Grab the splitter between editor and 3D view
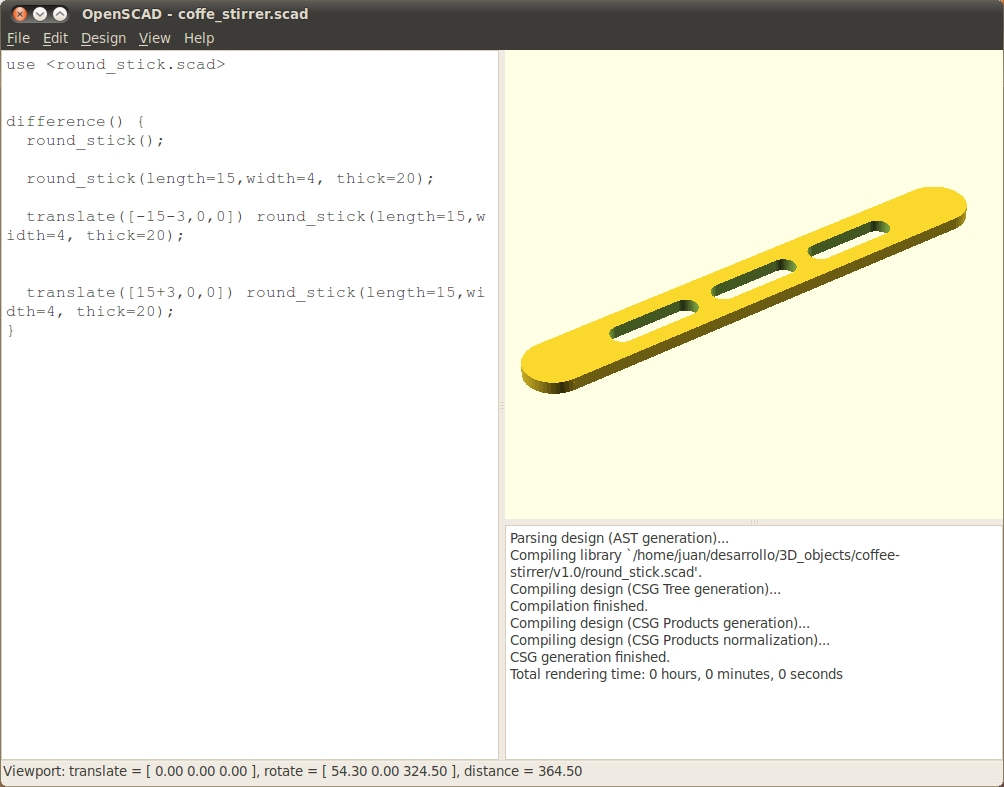1004x787 pixels. tap(501, 405)
